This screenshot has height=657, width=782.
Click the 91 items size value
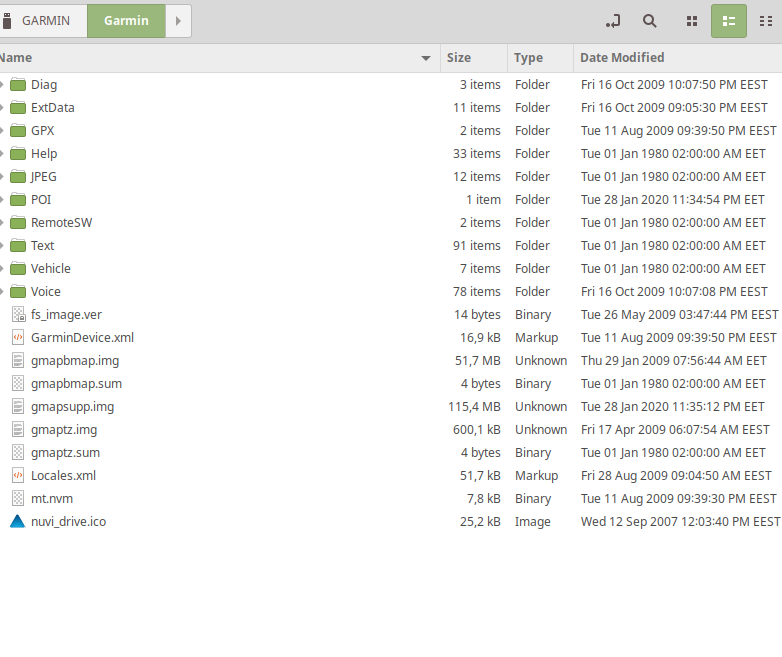click(477, 245)
